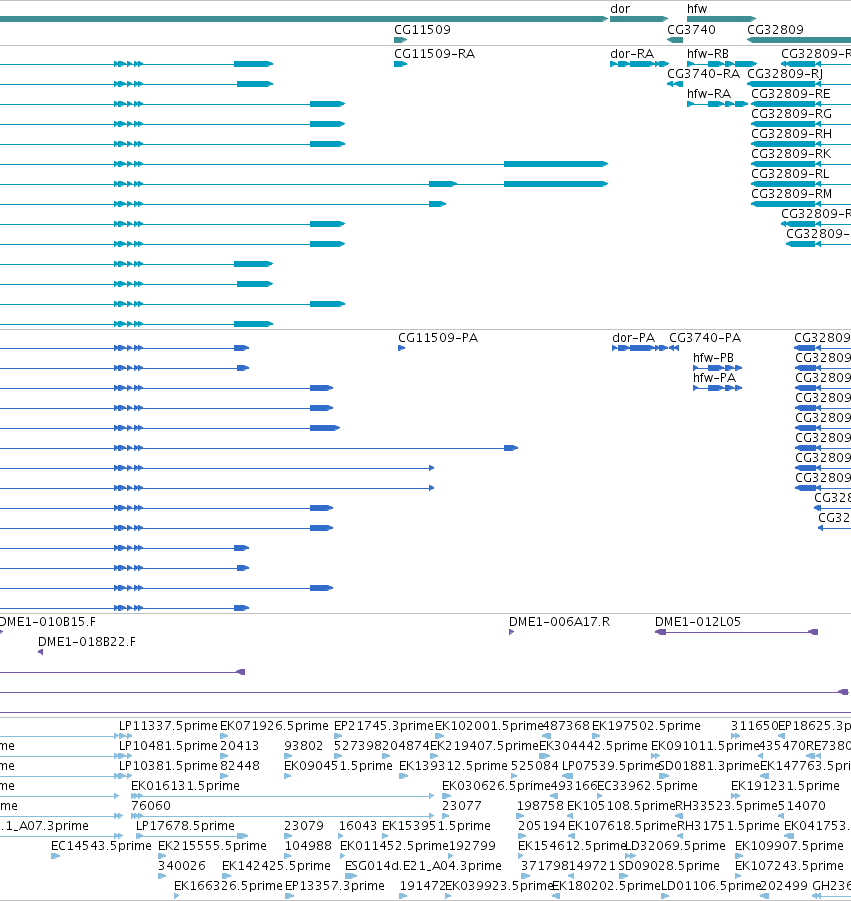Click EST label EK109907.5prime
This screenshot has height=901, width=851.
tap(789, 846)
